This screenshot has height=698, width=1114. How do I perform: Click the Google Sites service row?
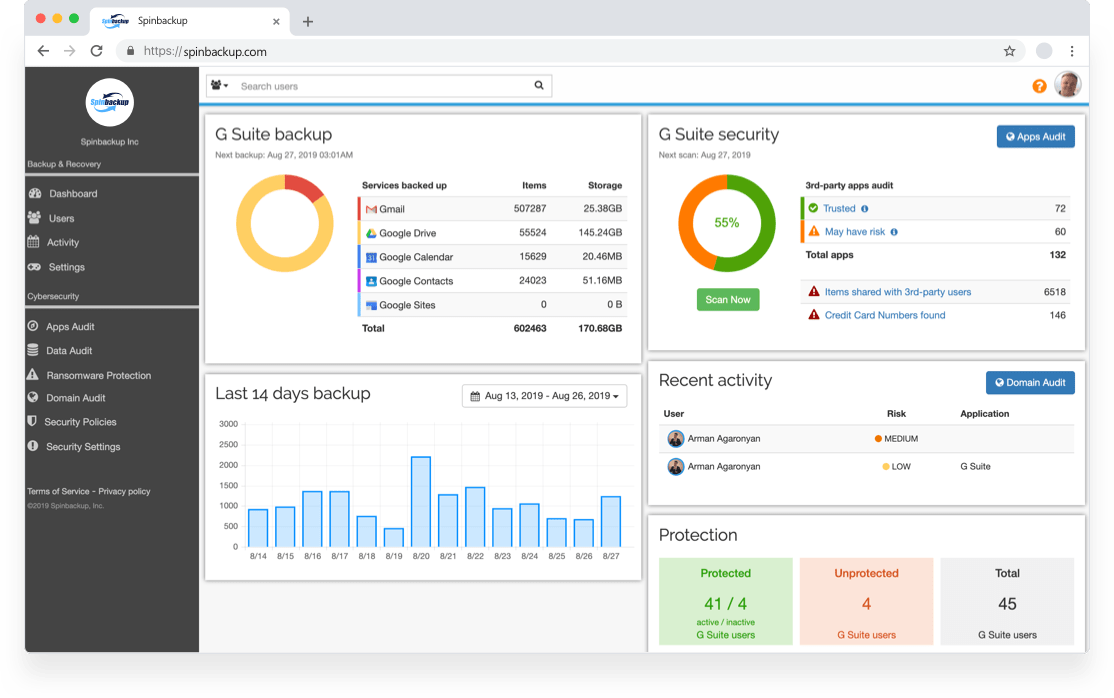491,305
